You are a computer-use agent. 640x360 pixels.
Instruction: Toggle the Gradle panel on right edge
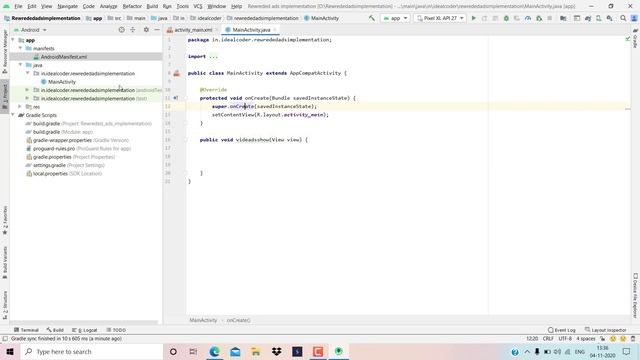(x=635, y=38)
